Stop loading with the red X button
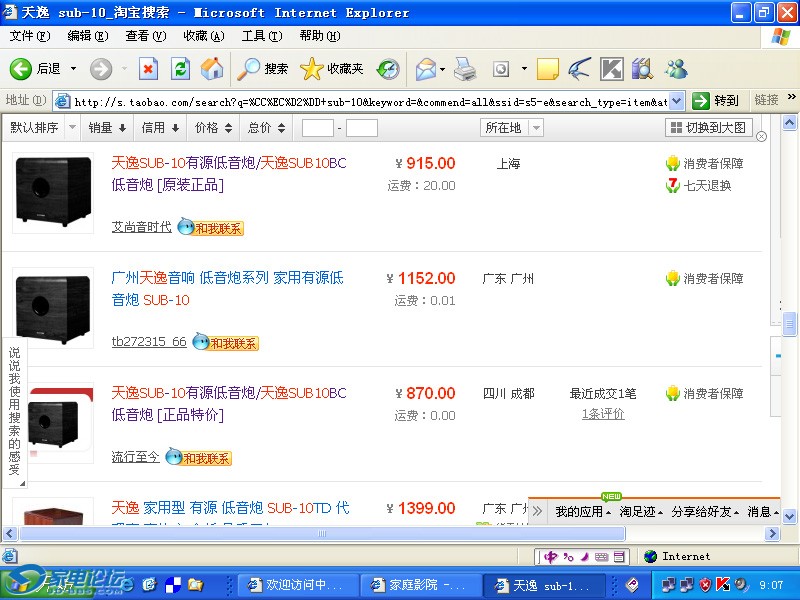800x600 pixels. [148, 69]
